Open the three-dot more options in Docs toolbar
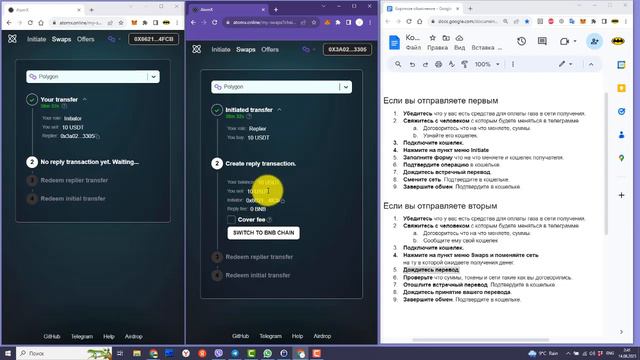Viewport: 640px width, 360px height. 513,64
